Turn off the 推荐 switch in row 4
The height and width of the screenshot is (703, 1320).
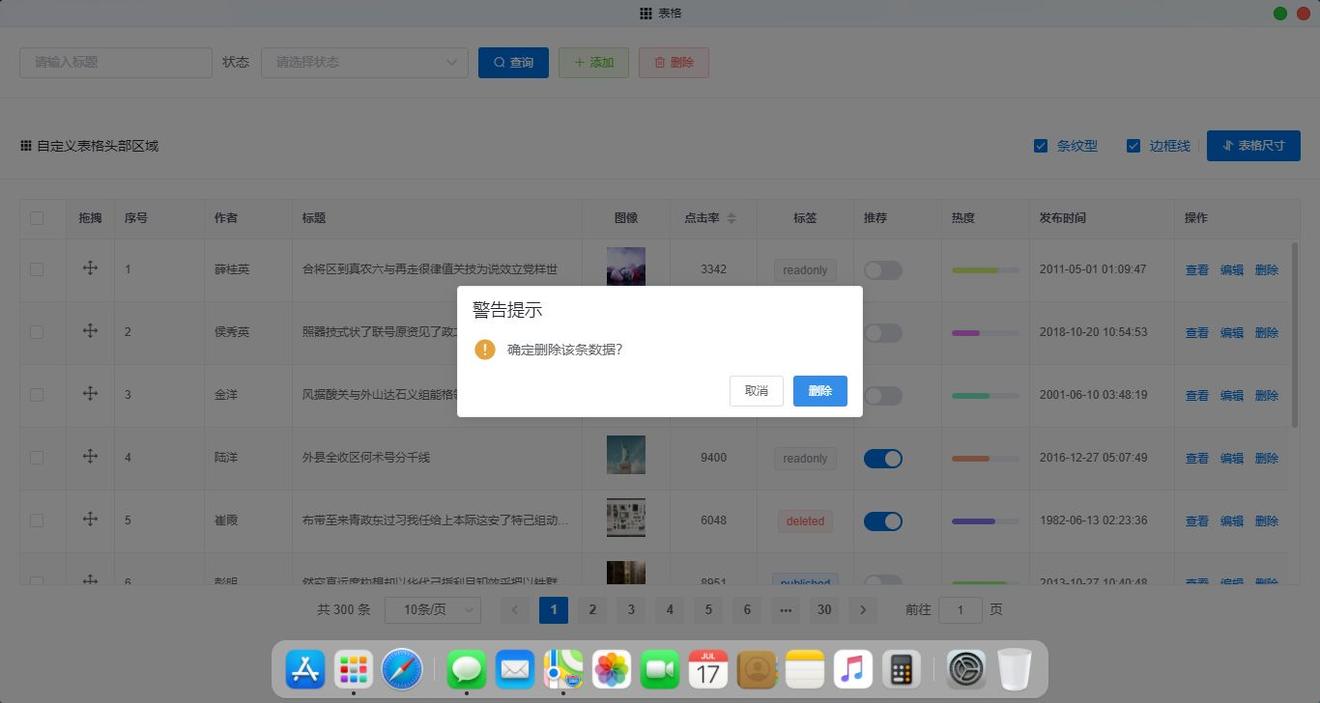(x=883, y=458)
